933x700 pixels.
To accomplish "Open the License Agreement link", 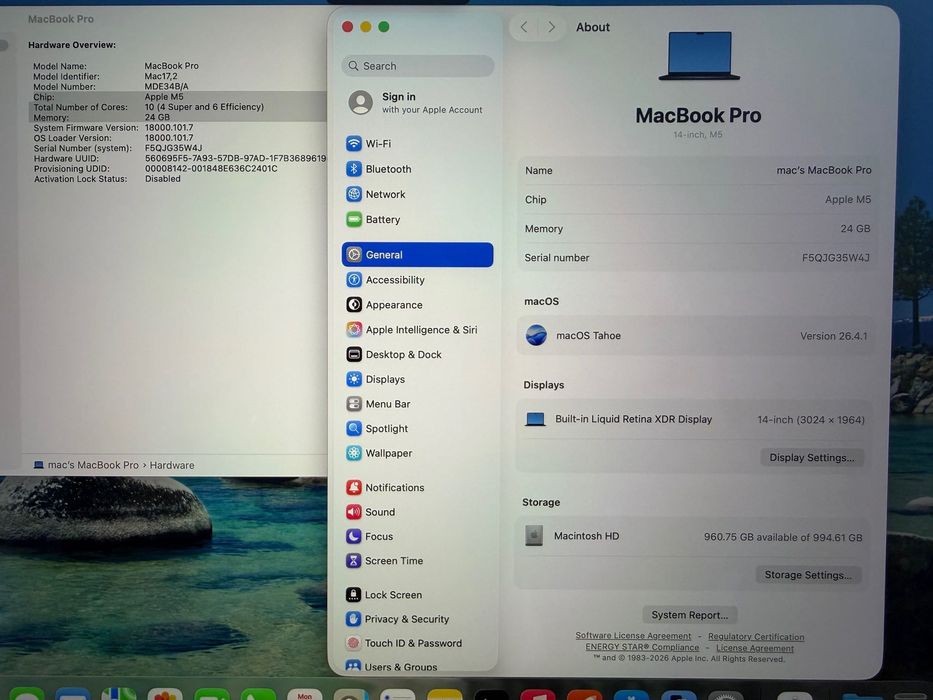I will click(x=754, y=648).
